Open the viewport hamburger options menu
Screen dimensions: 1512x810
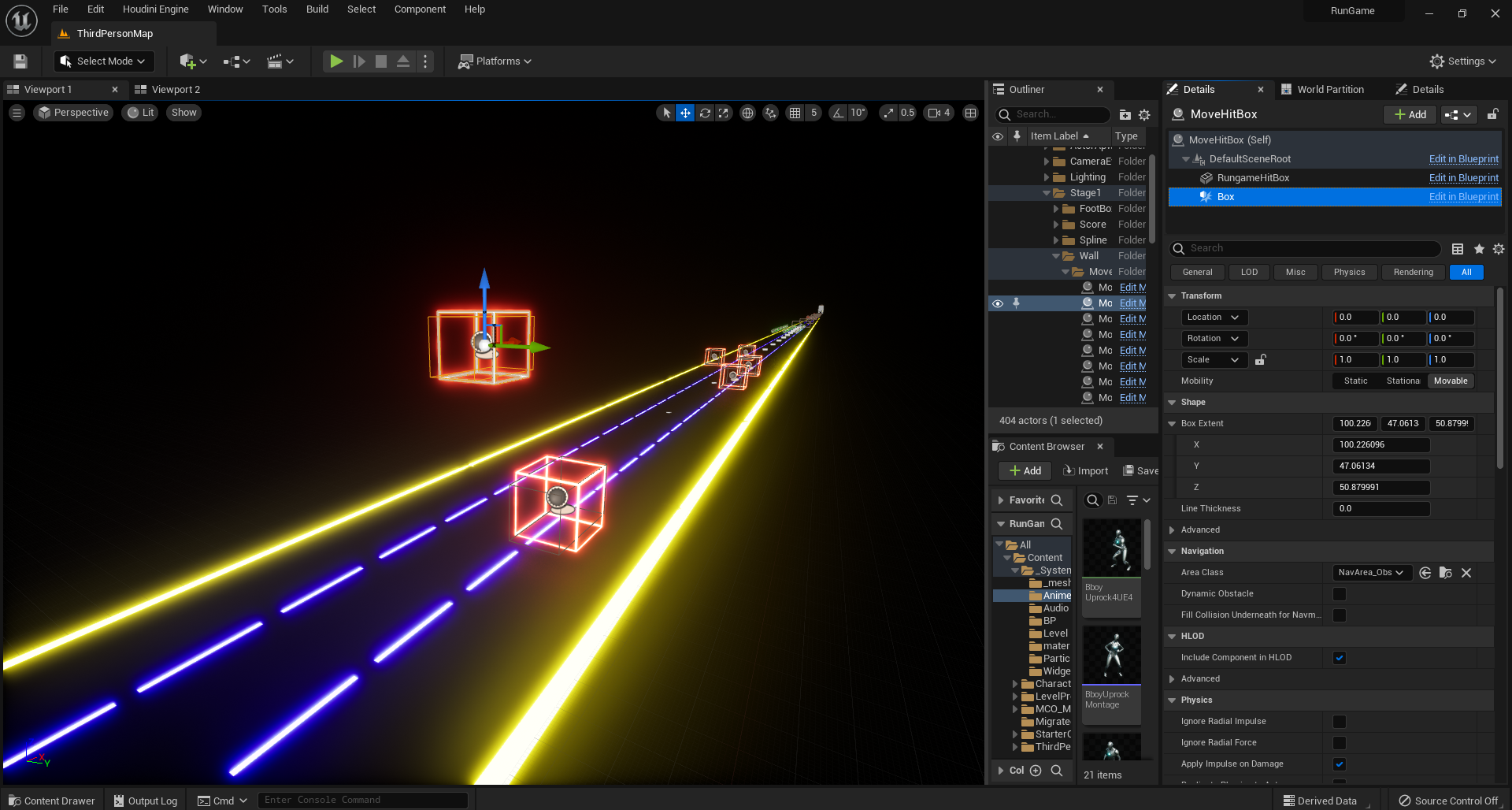click(x=17, y=113)
